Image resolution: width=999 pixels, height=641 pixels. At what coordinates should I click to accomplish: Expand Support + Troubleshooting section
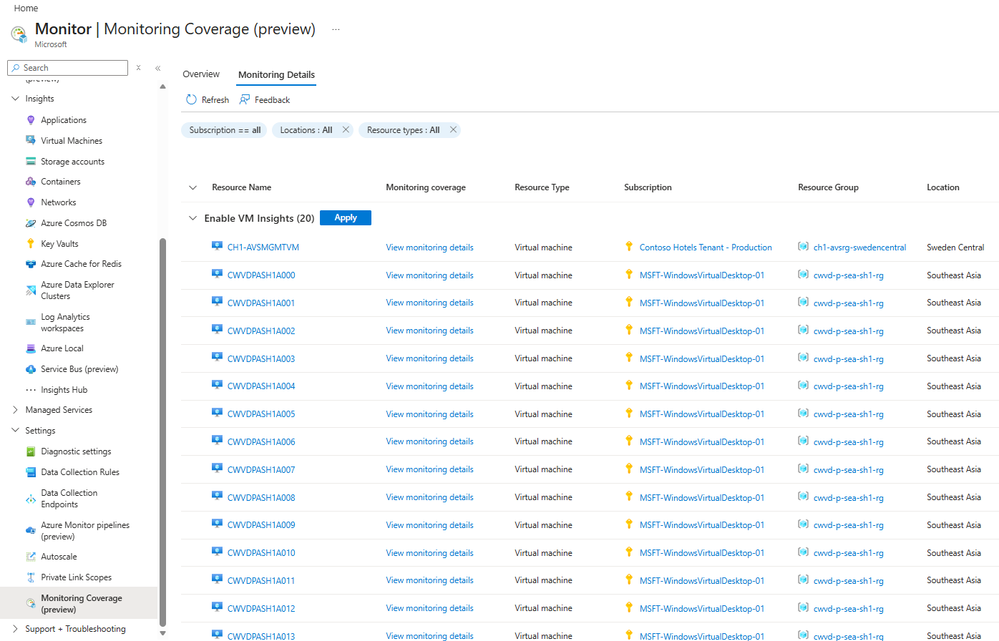[x=15, y=628]
